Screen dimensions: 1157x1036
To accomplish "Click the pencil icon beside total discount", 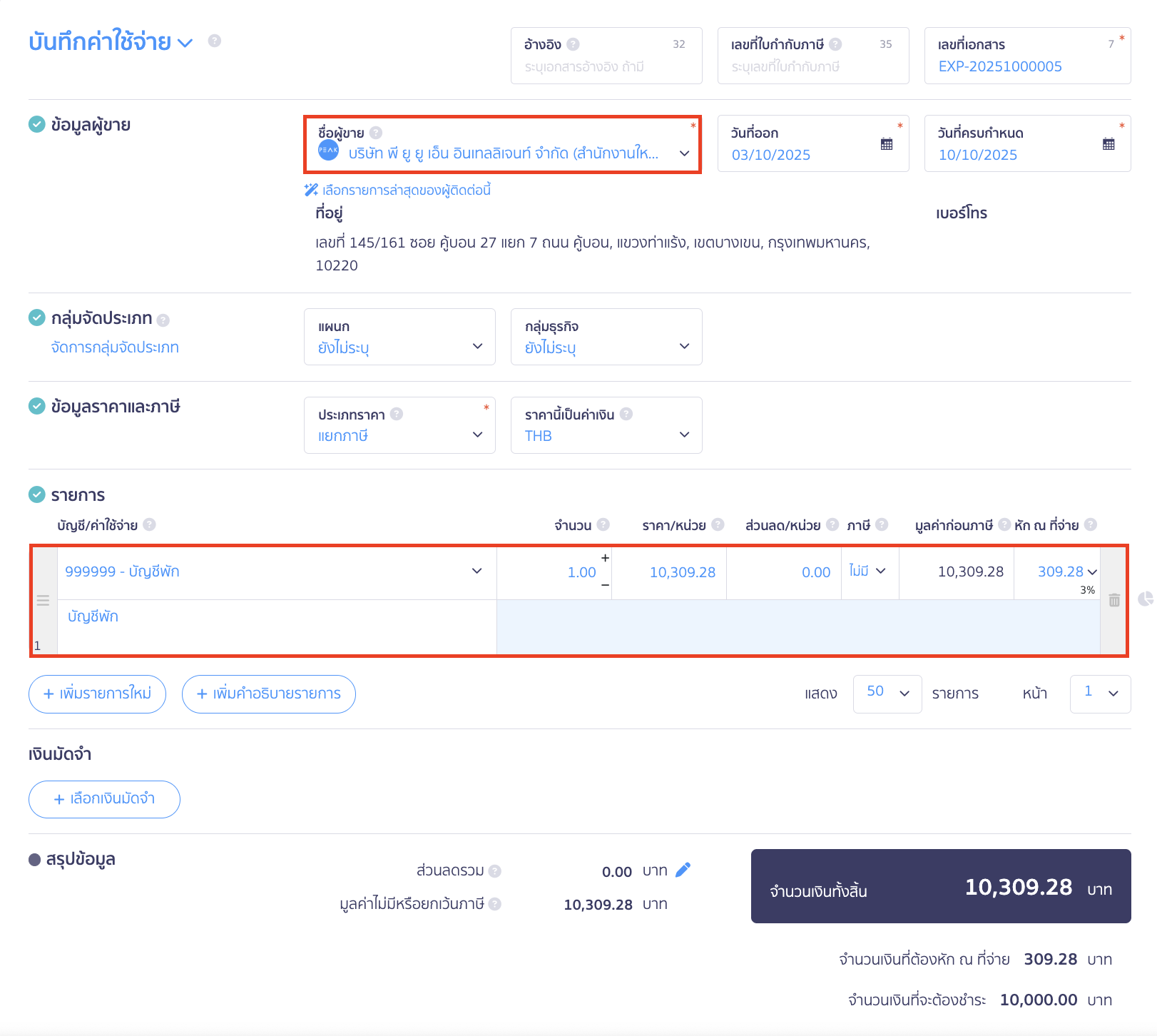I will pos(683,870).
